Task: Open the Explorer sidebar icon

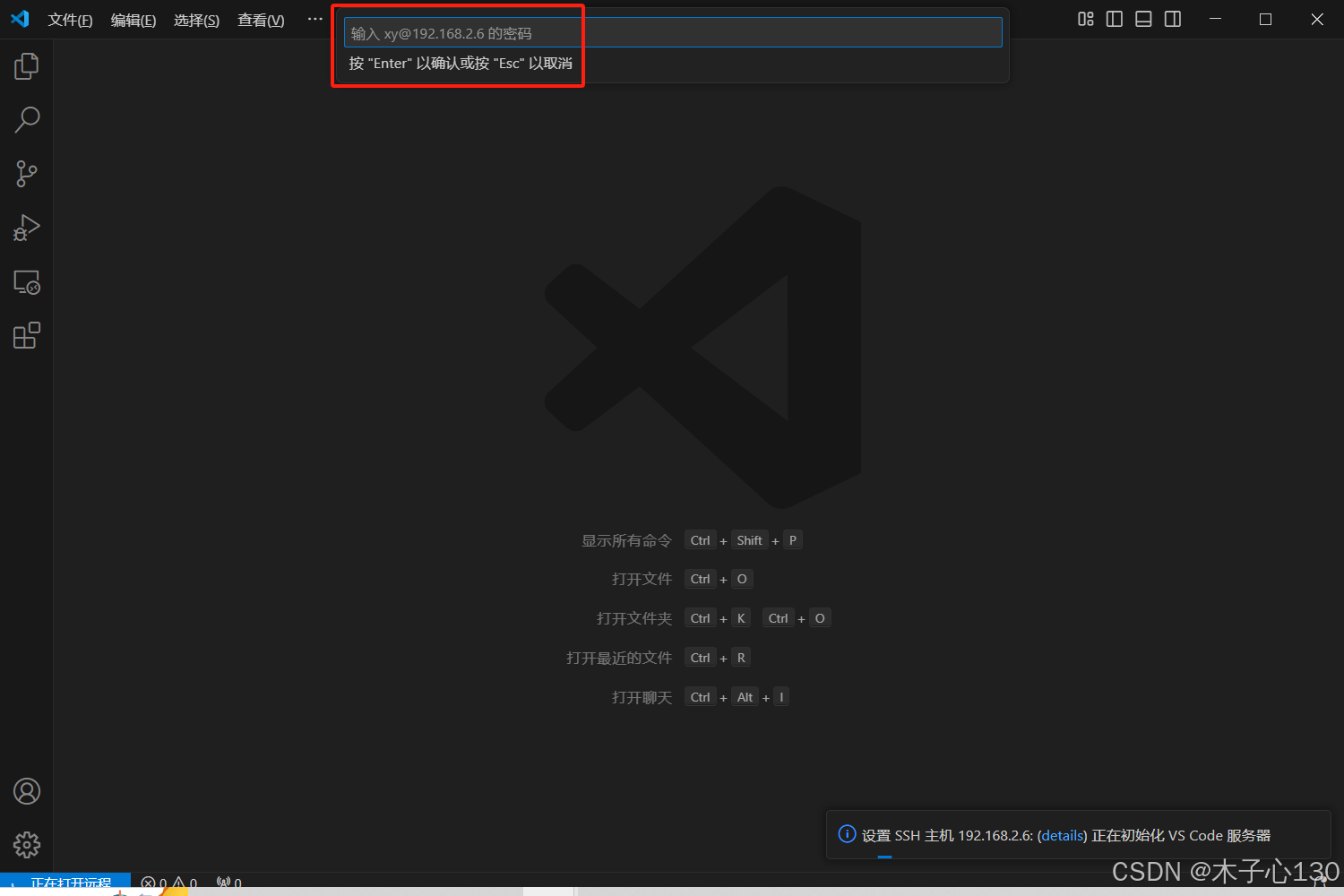Action: pos(27,65)
